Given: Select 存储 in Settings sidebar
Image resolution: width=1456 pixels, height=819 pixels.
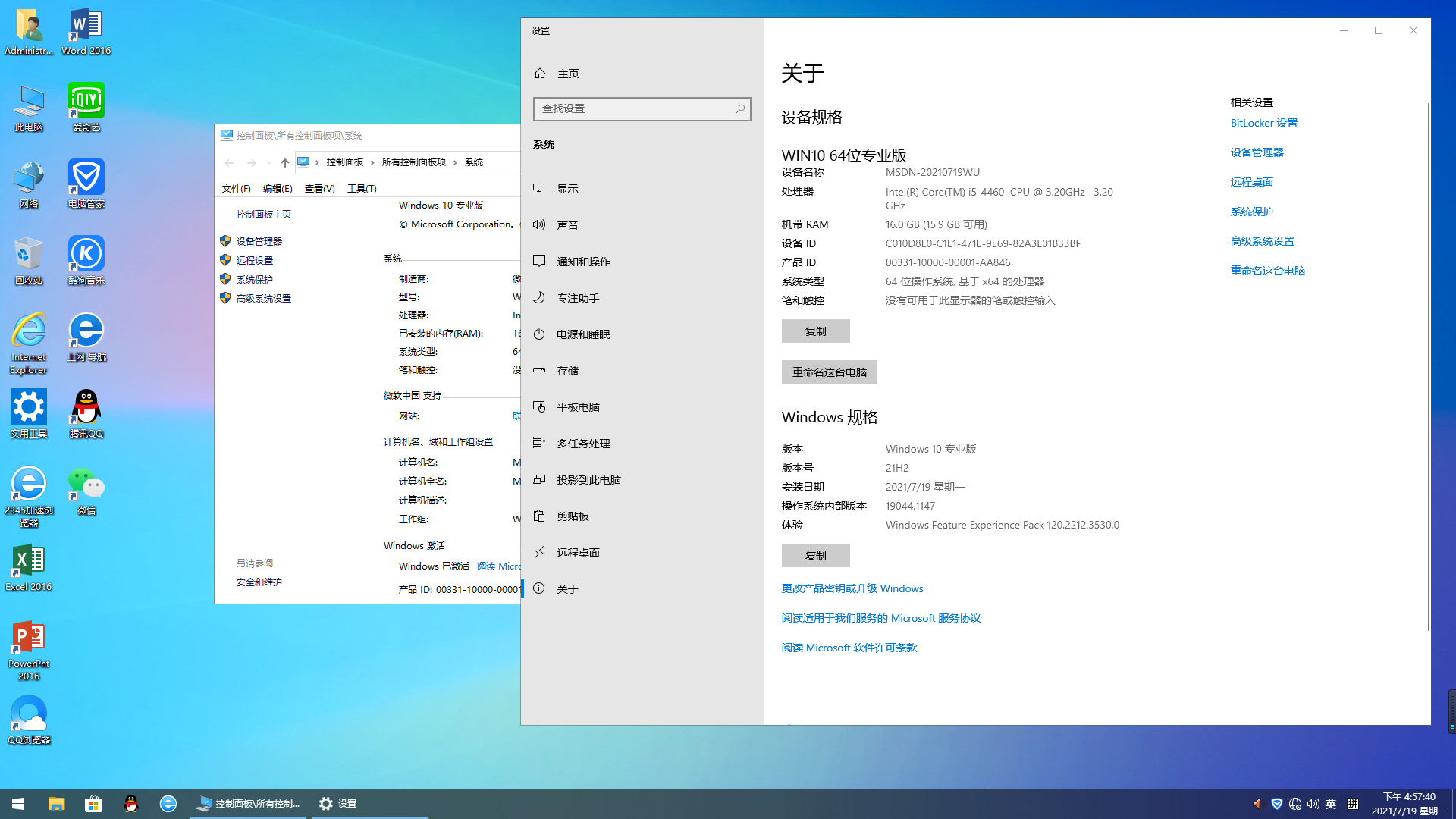Looking at the screenshot, I should (642, 371).
